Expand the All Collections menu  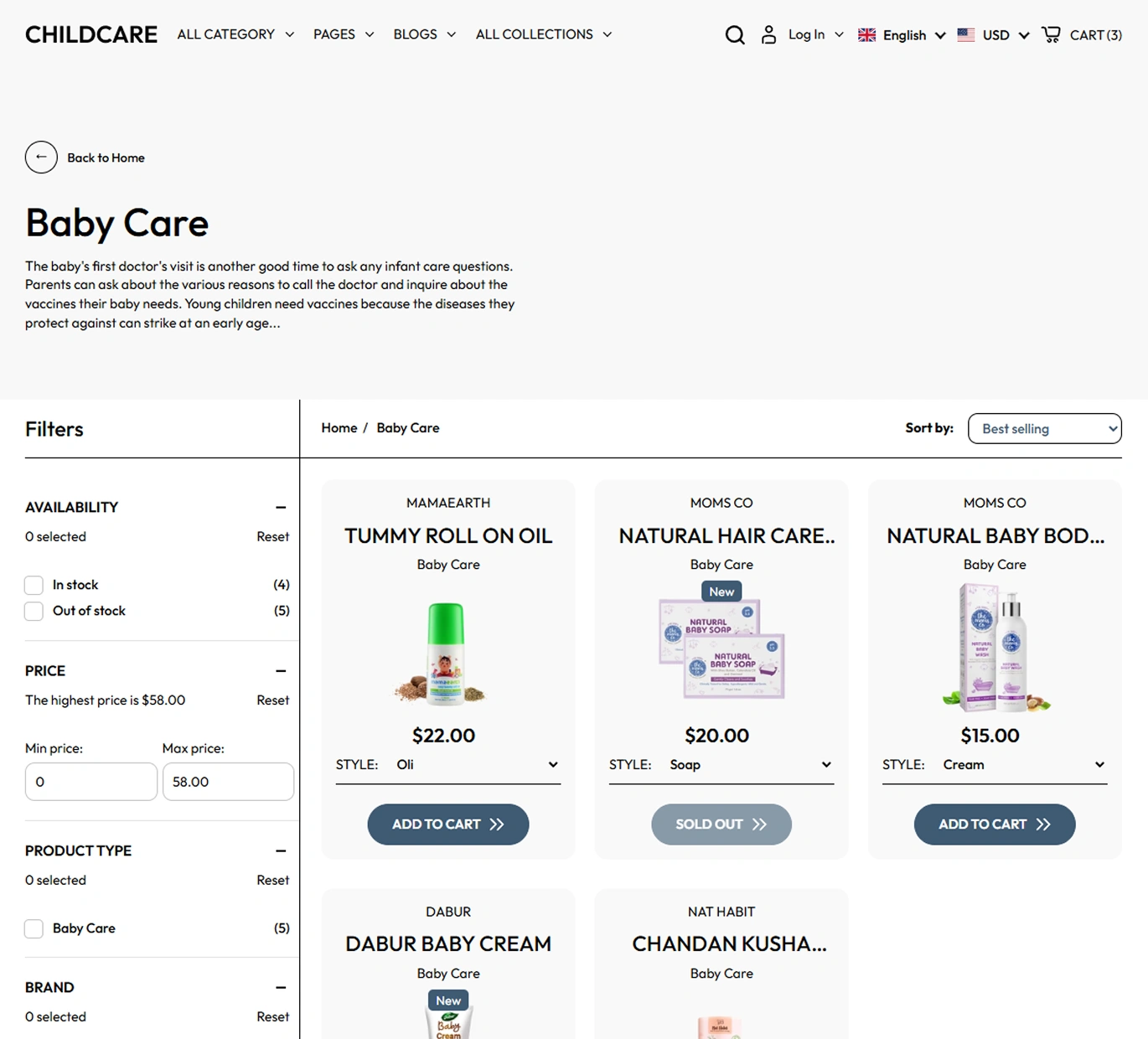pos(544,34)
